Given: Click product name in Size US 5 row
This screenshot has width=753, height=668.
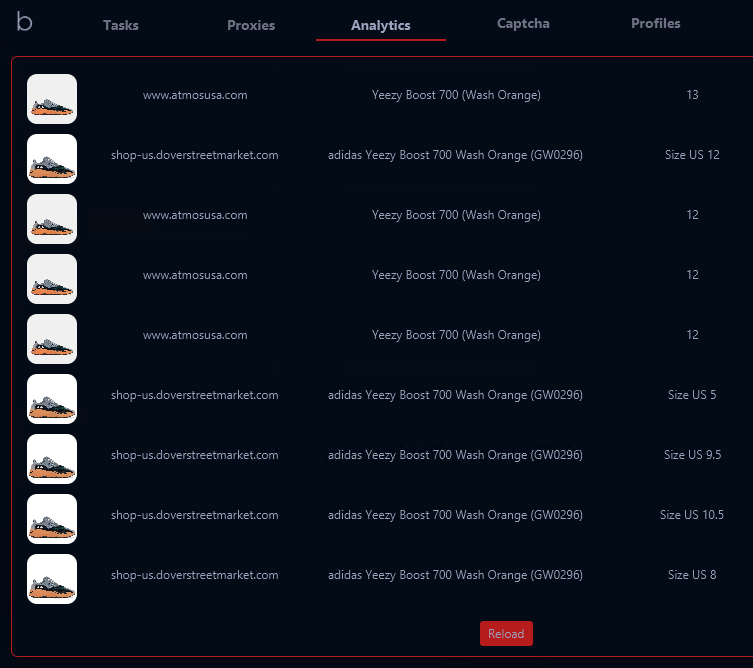Looking at the screenshot, I should click(455, 395).
